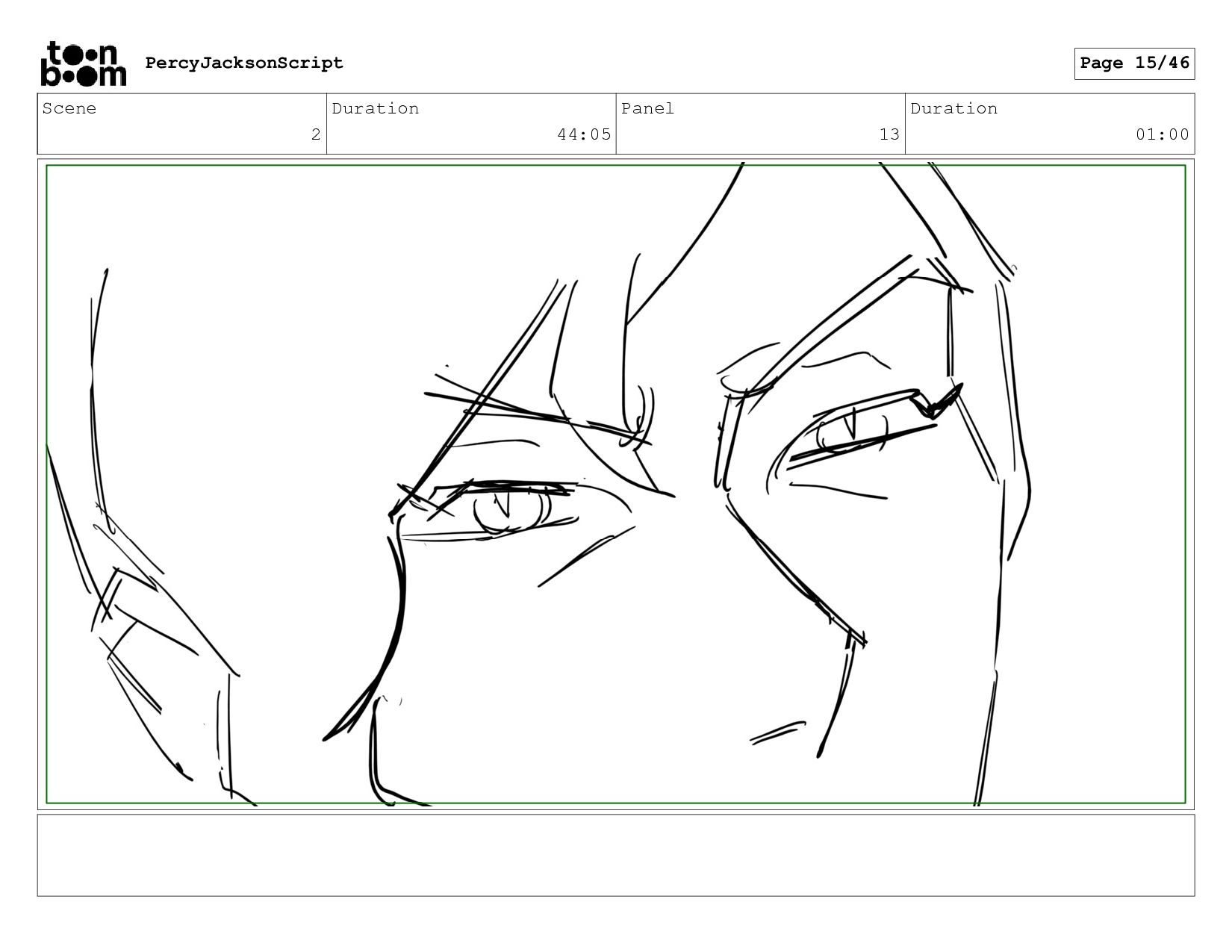1232x952 pixels.
Task: Select panel number value 13
Action: point(889,134)
